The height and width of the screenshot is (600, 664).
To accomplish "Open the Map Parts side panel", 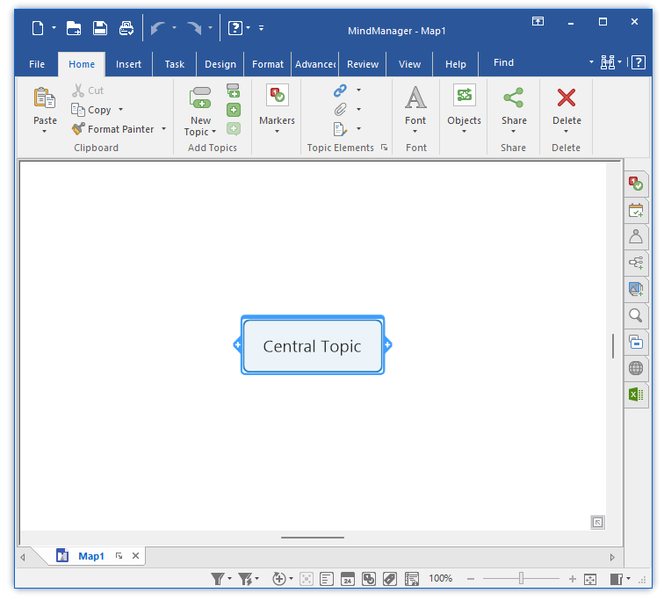I will click(x=636, y=263).
